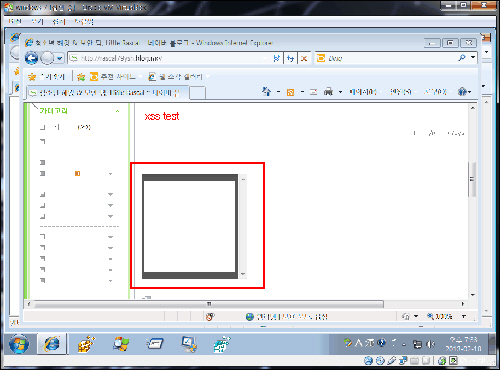Click the search magnifier icon

click(462, 58)
